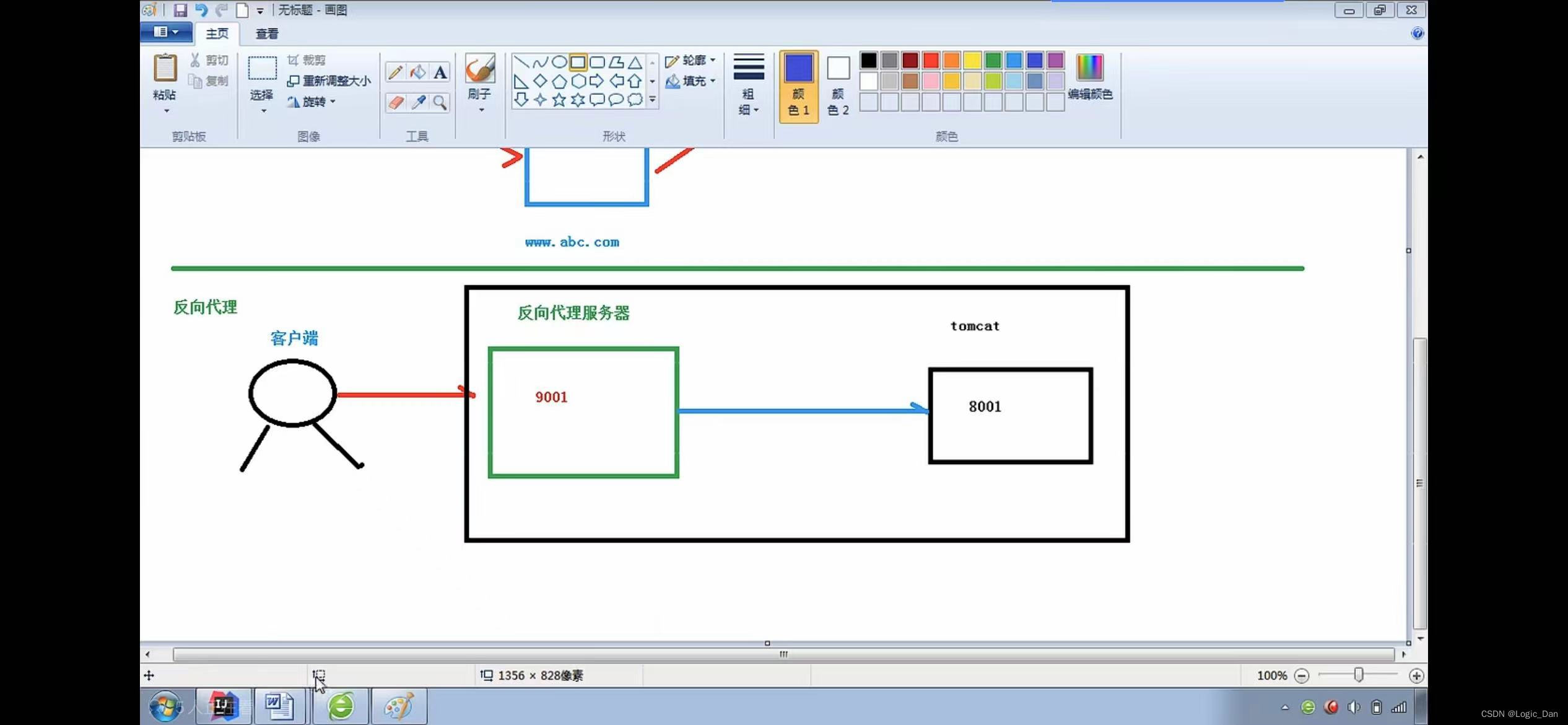Select the Text tool
1568x725 pixels.
[440, 72]
